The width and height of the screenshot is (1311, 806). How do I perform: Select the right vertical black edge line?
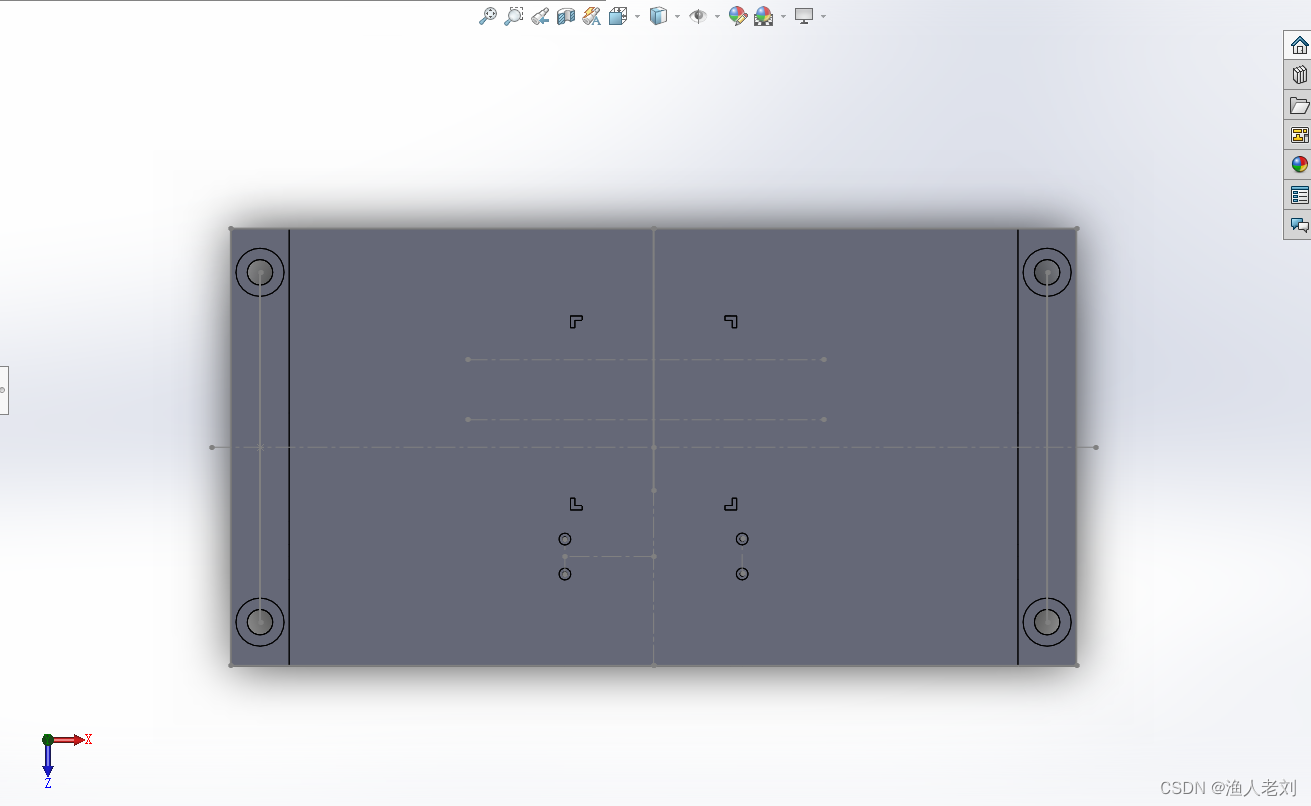tap(1018, 447)
